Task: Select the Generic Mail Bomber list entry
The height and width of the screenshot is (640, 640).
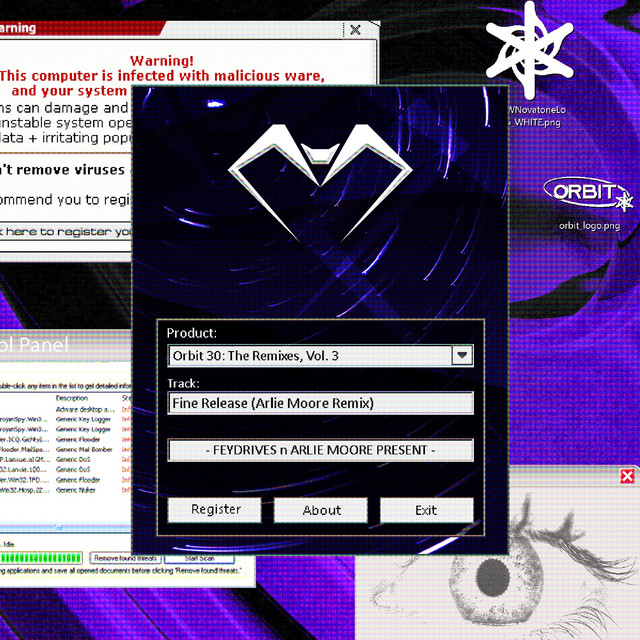Action: click(x=85, y=449)
